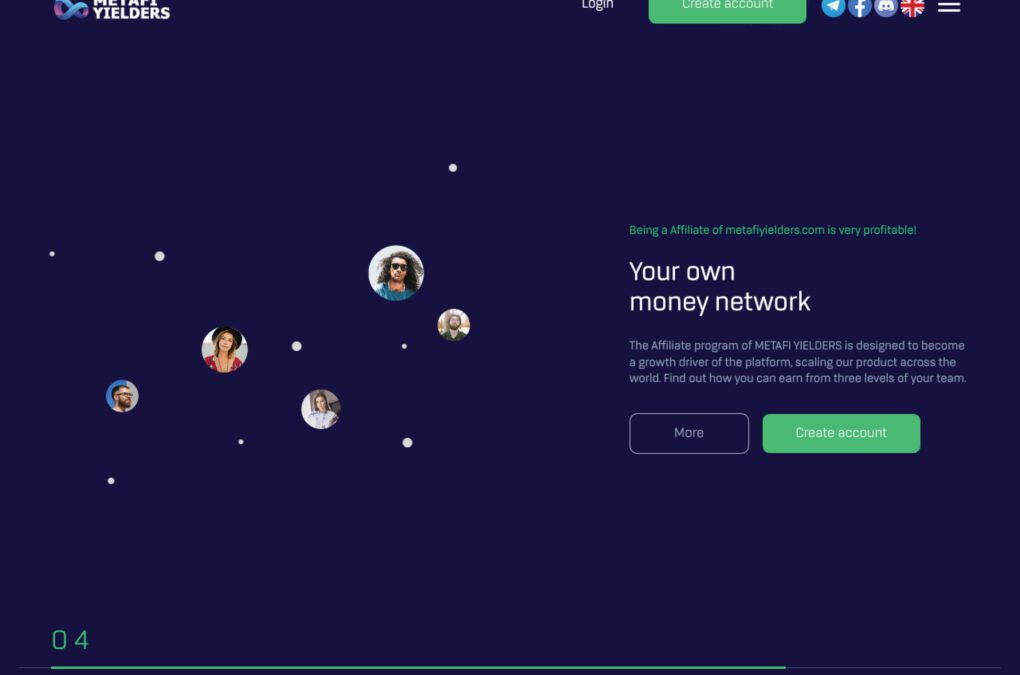1020x675 pixels.
Task: Open the hamburger menu
Action: pyautogui.click(x=949, y=7)
